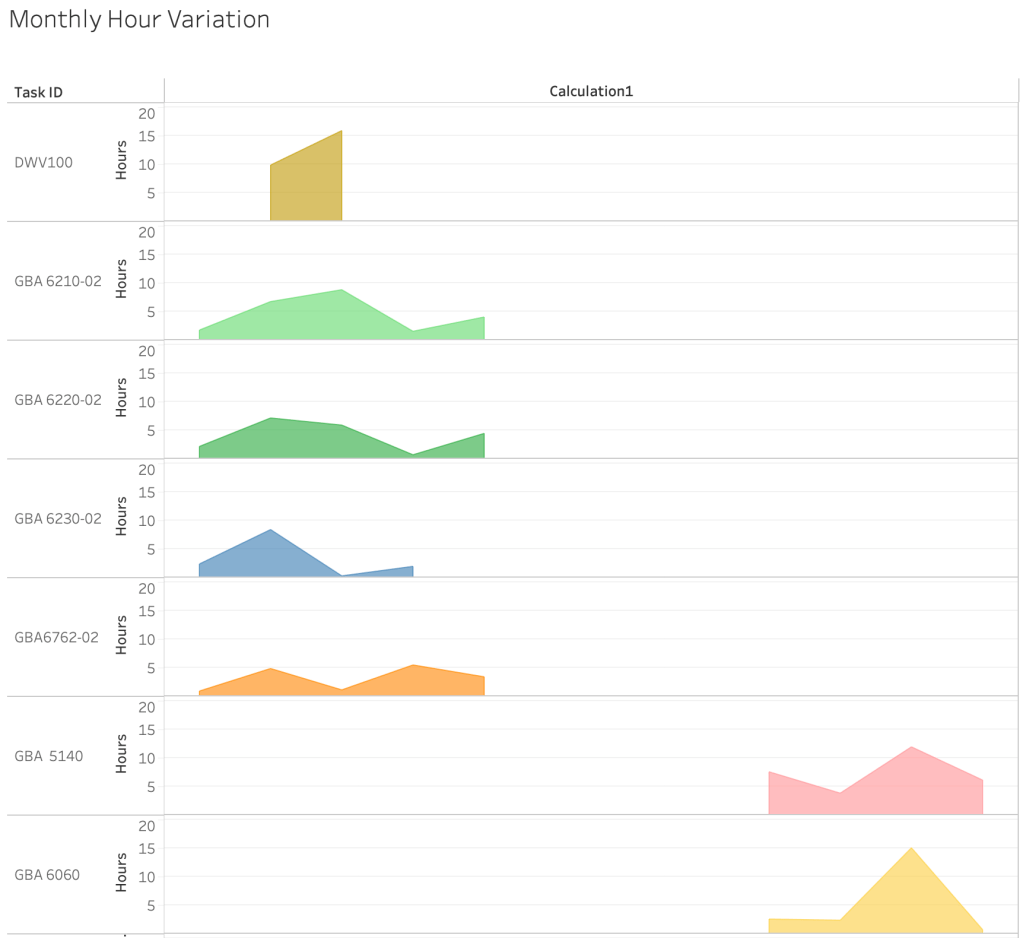Click the GBA 6210-02 row label
The height and width of the screenshot is (938, 1023).
click(x=58, y=281)
